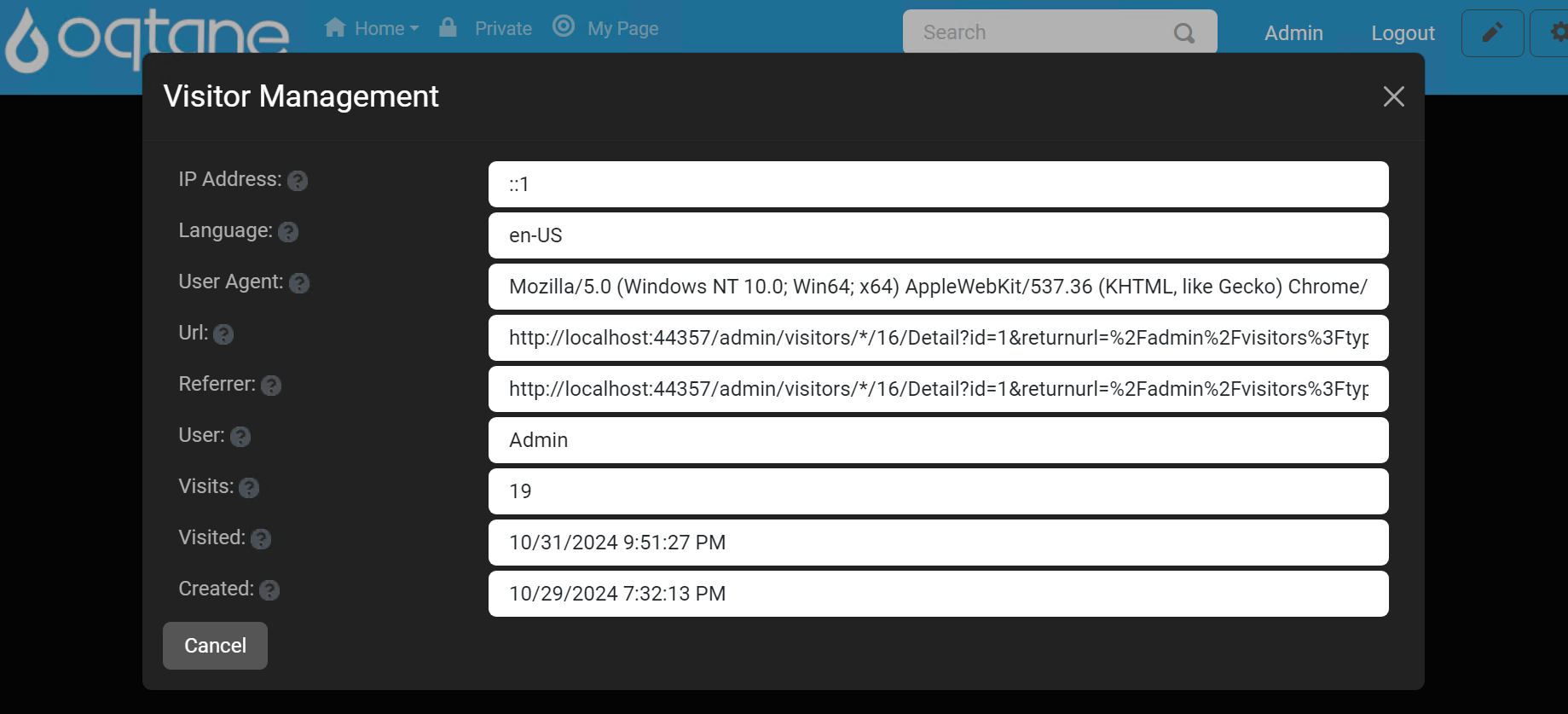The width and height of the screenshot is (1568, 714).
Task: Click the "User:" label
Action: (202, 435)
